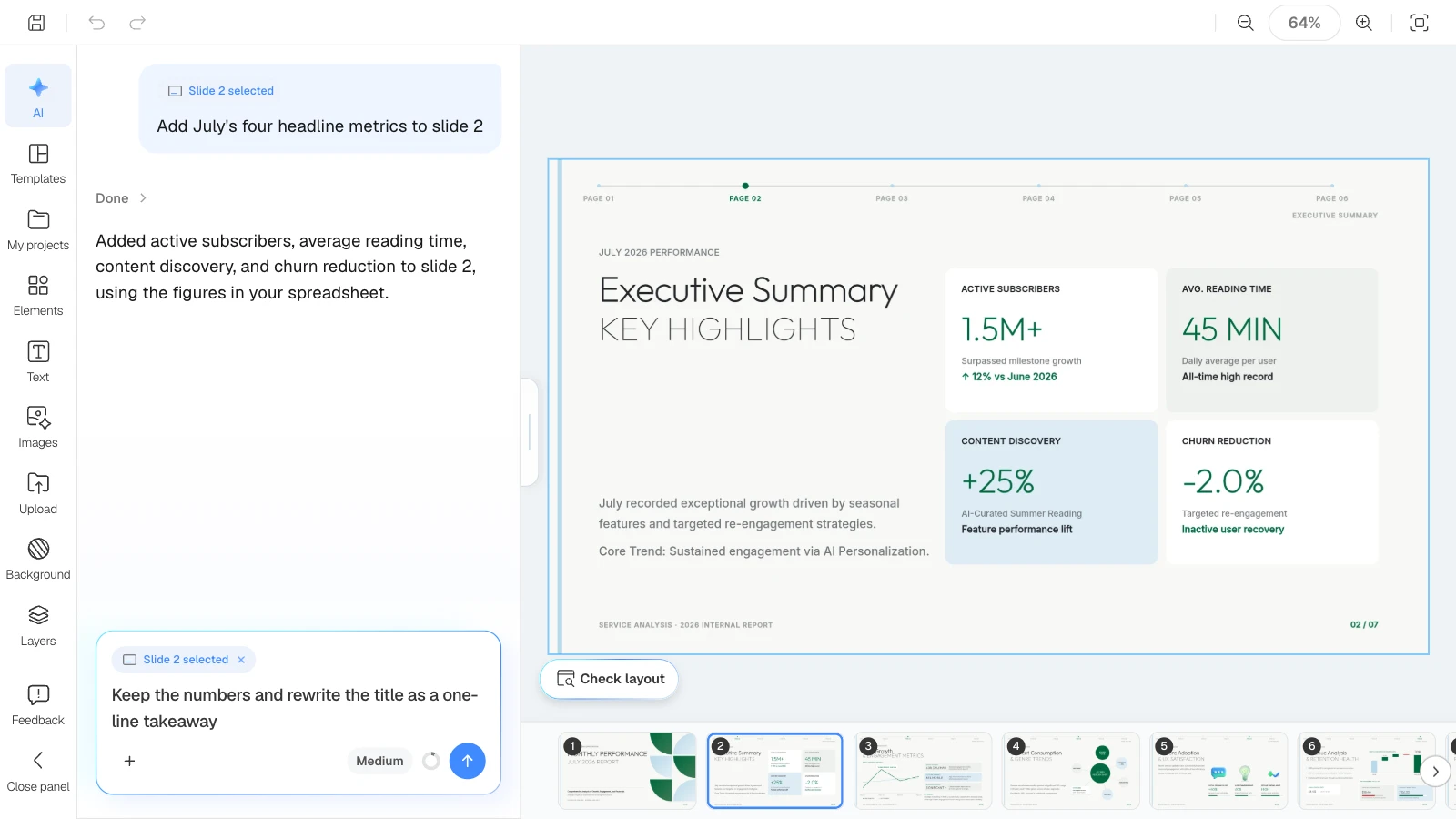This screenshot has height=819, width=1456.
Task: Select slide 5 thumbnail
Action: [1219, 771]
